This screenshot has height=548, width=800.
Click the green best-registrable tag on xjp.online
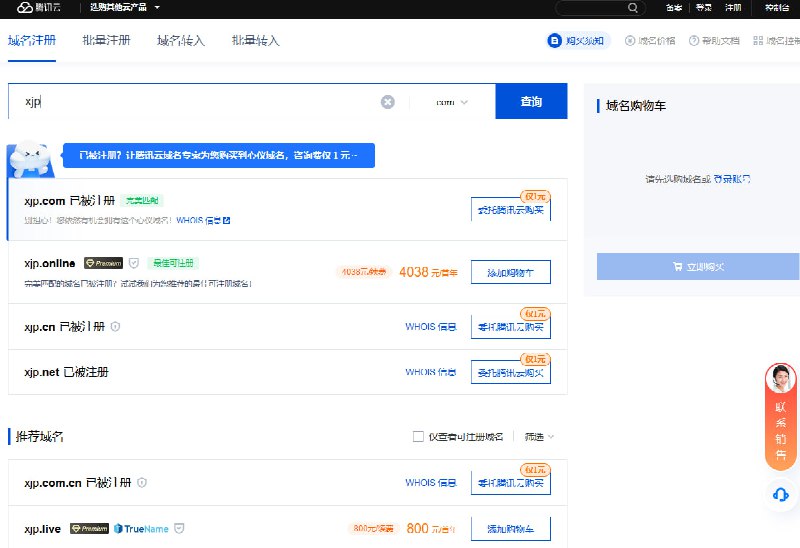tap(173, 263)
